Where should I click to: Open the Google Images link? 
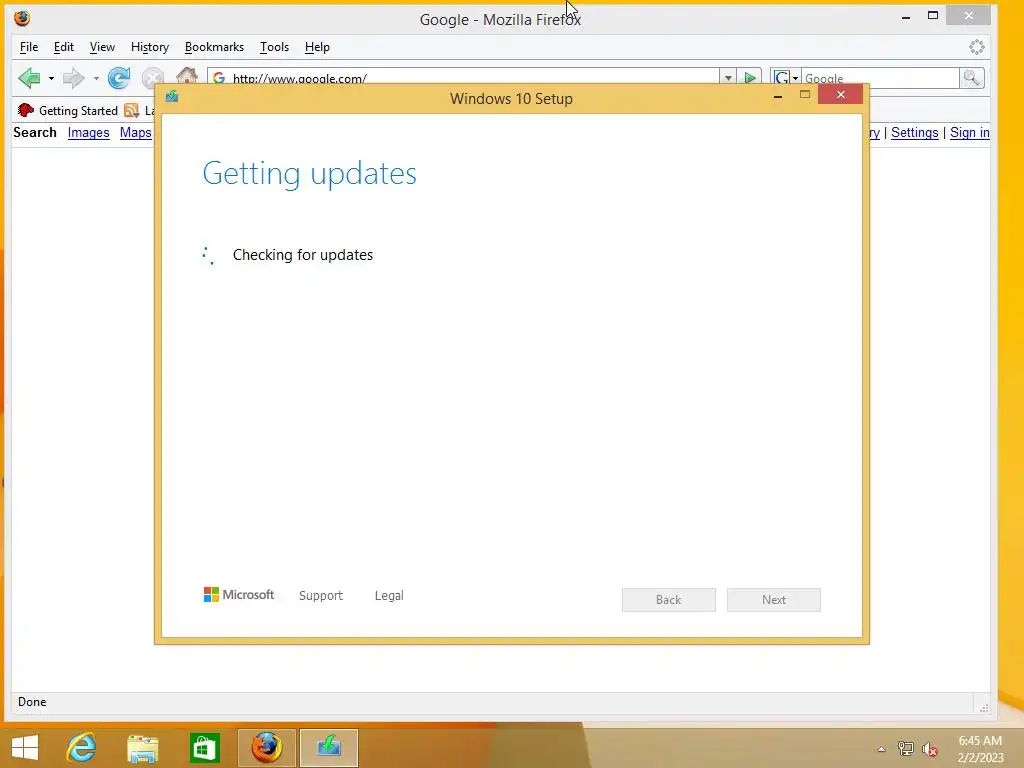click(88, 133)
